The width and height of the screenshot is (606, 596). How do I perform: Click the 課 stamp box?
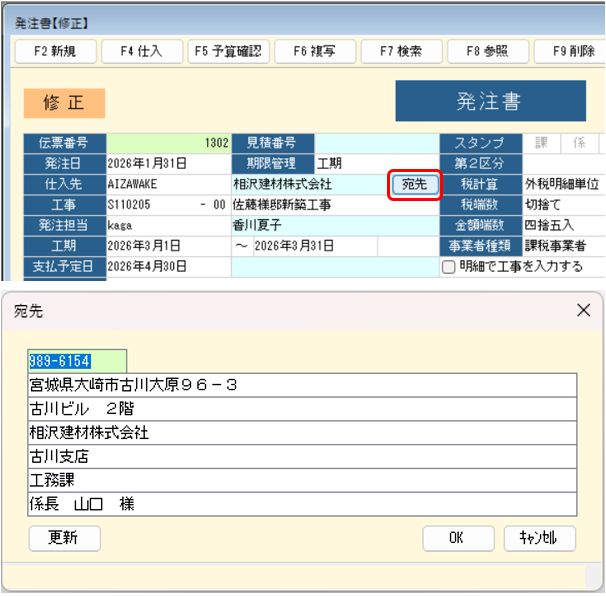click(541, 143)
